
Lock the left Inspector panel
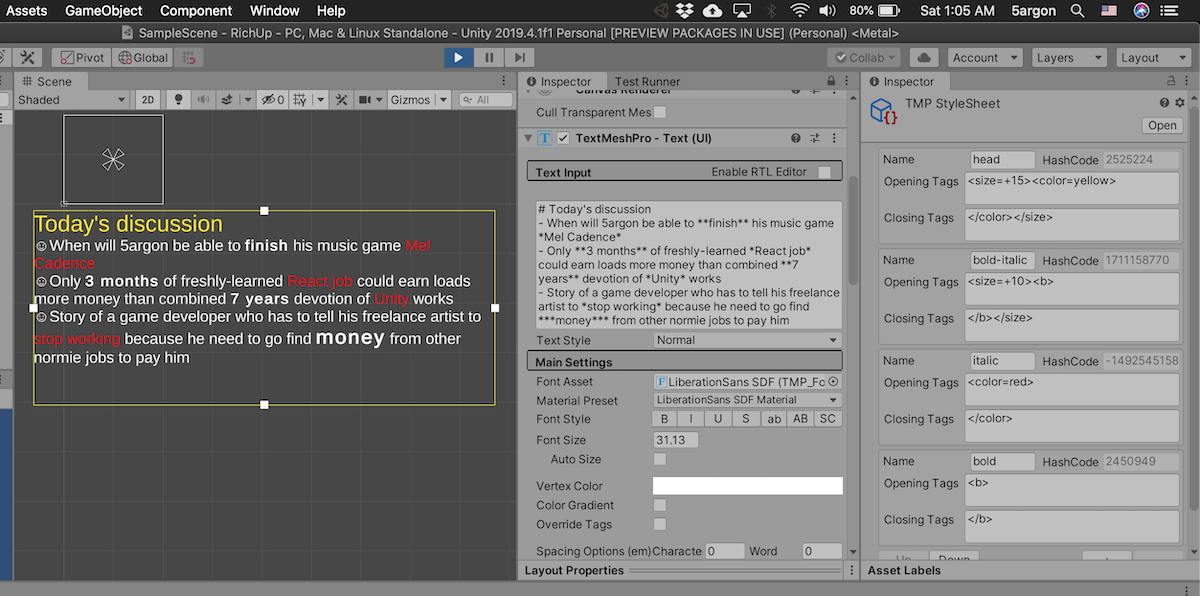[831, 82]
